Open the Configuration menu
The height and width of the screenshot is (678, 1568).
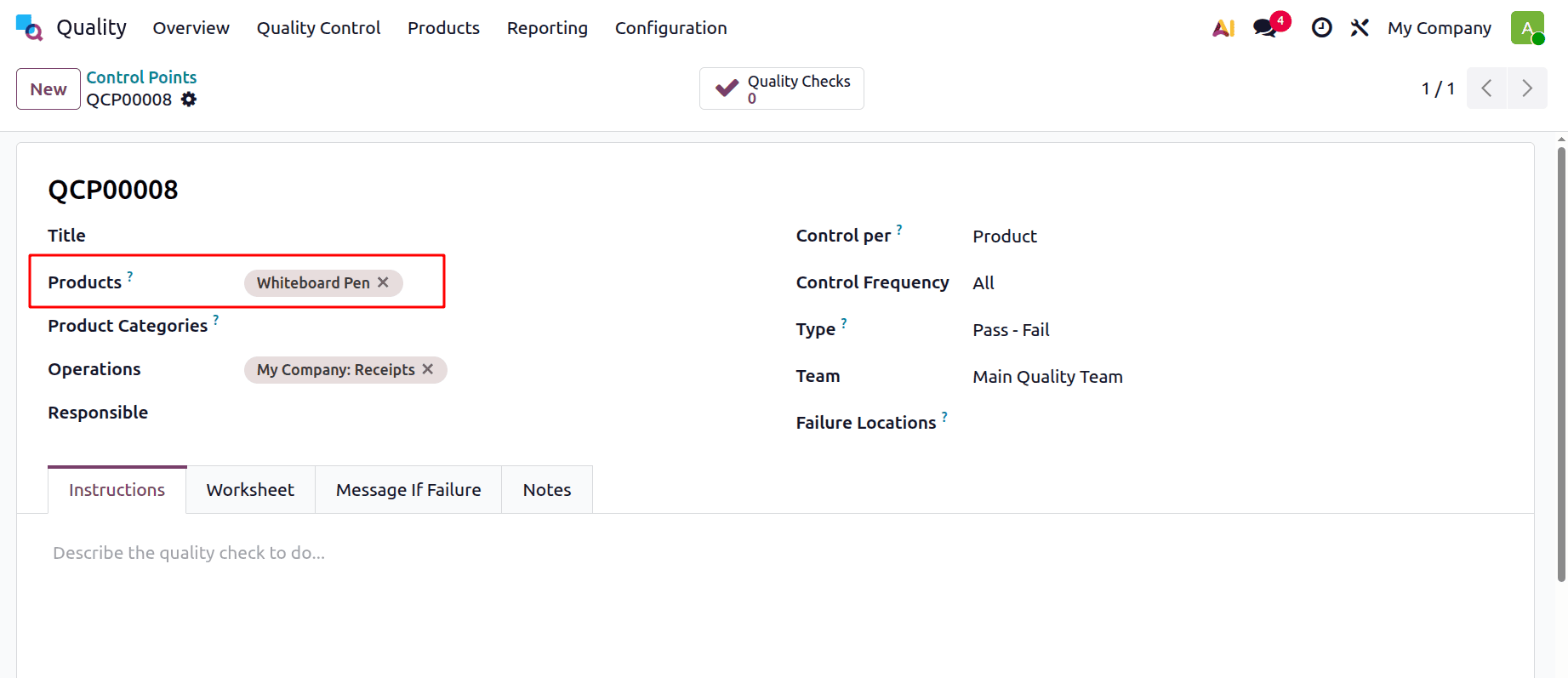coord(670,28)
